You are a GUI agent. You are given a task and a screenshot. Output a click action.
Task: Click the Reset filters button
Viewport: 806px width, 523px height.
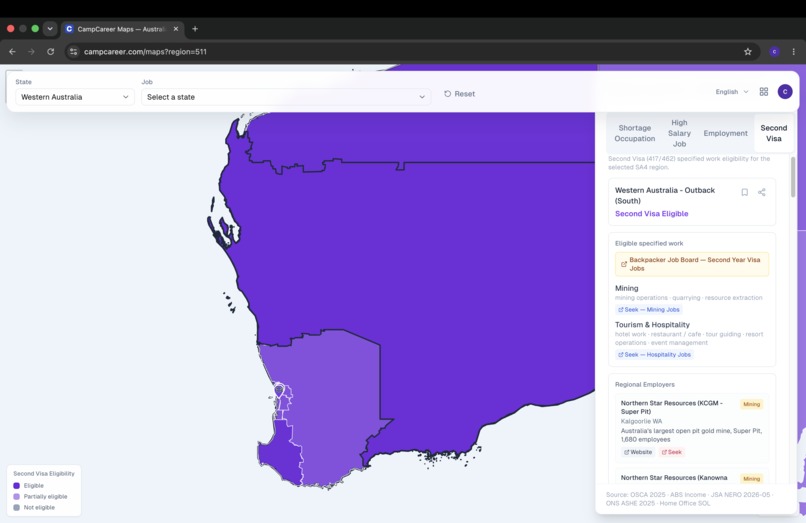(460, 94)
